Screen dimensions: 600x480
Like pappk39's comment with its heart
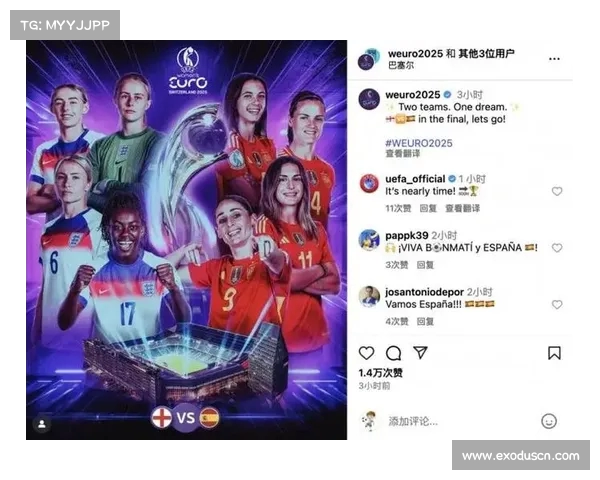[557, 248]
